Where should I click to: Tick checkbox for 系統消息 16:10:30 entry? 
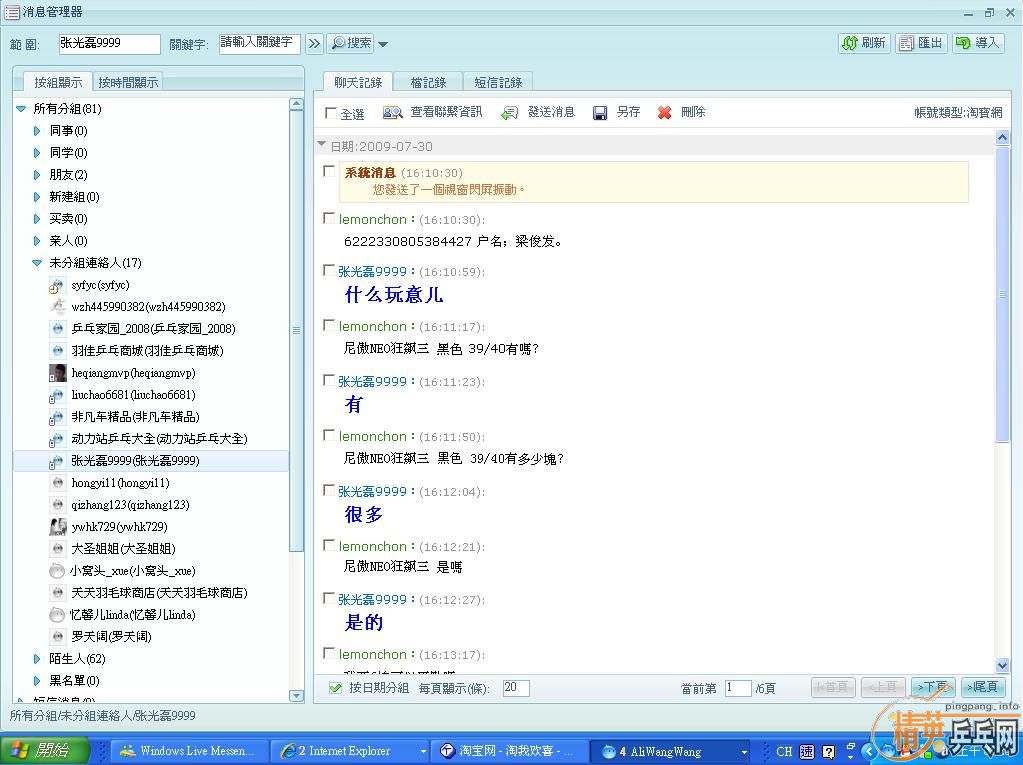coord(329,172)
